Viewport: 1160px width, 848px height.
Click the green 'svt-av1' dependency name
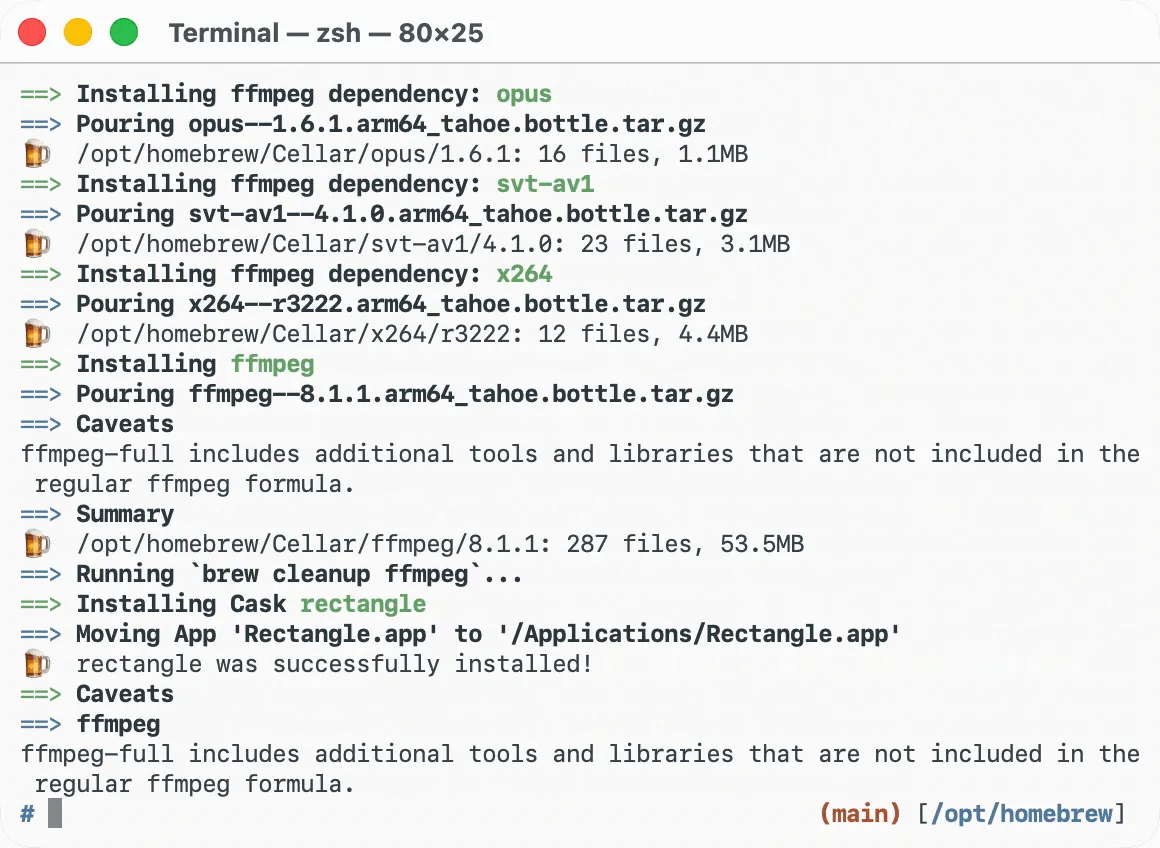(544, 184)
